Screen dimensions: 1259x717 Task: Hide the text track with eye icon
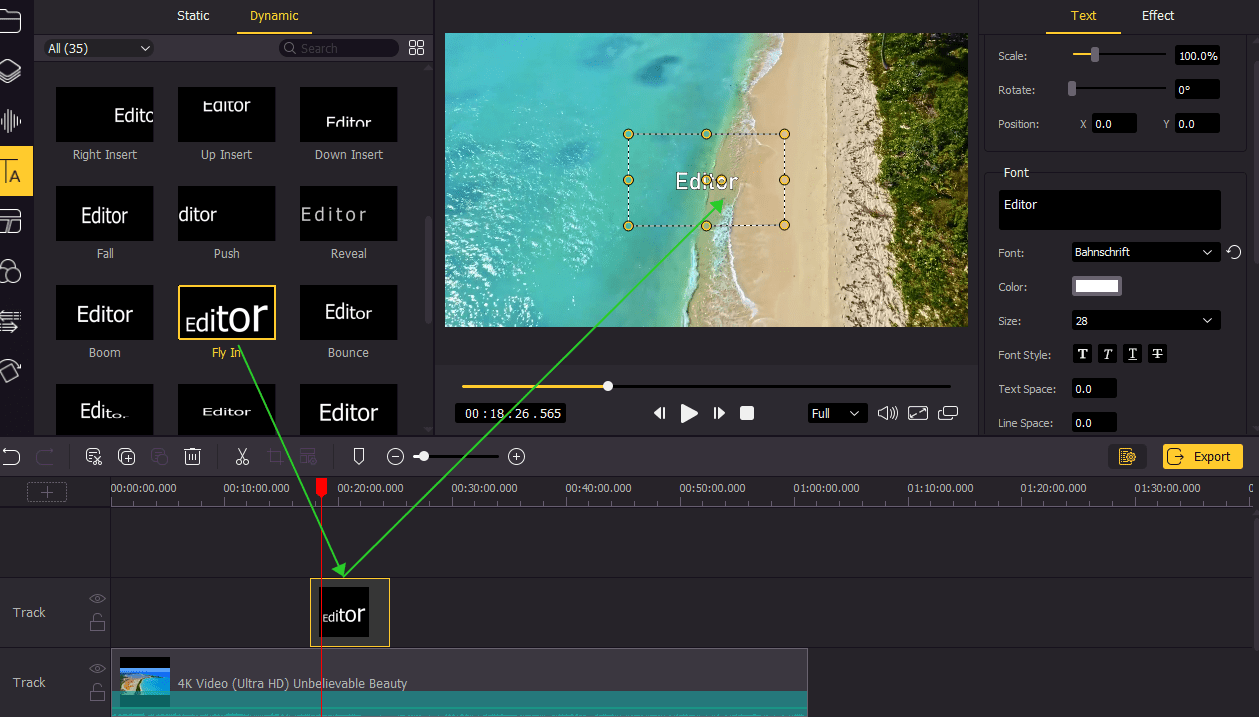[97, 599]
